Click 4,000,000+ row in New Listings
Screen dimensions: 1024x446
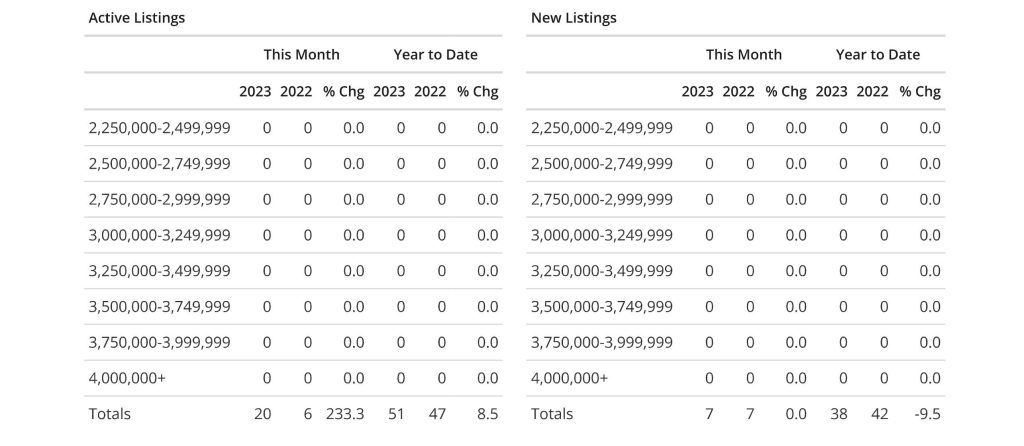tap(566, 378)
